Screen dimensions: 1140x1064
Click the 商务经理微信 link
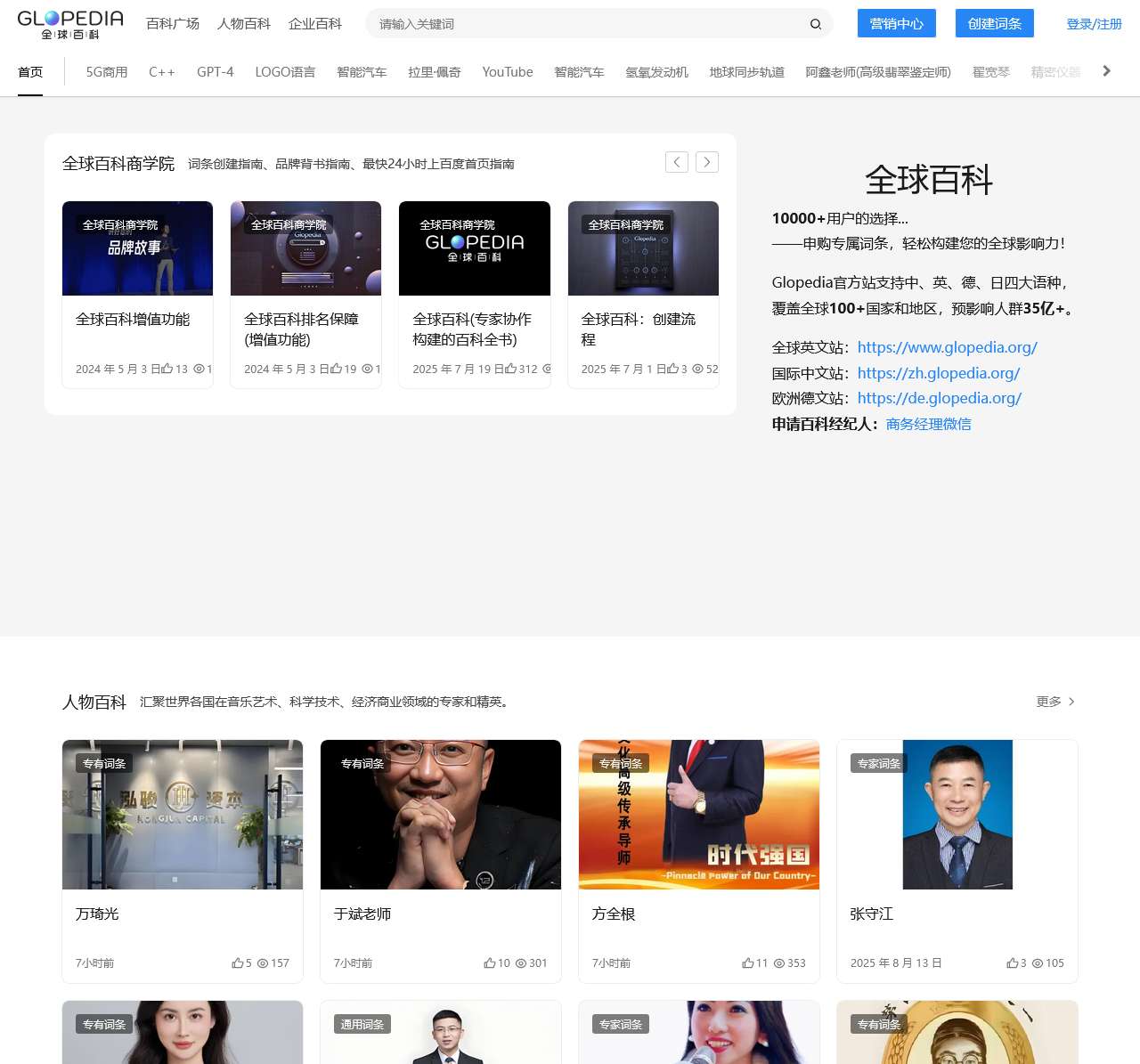[x=927, y=424]
